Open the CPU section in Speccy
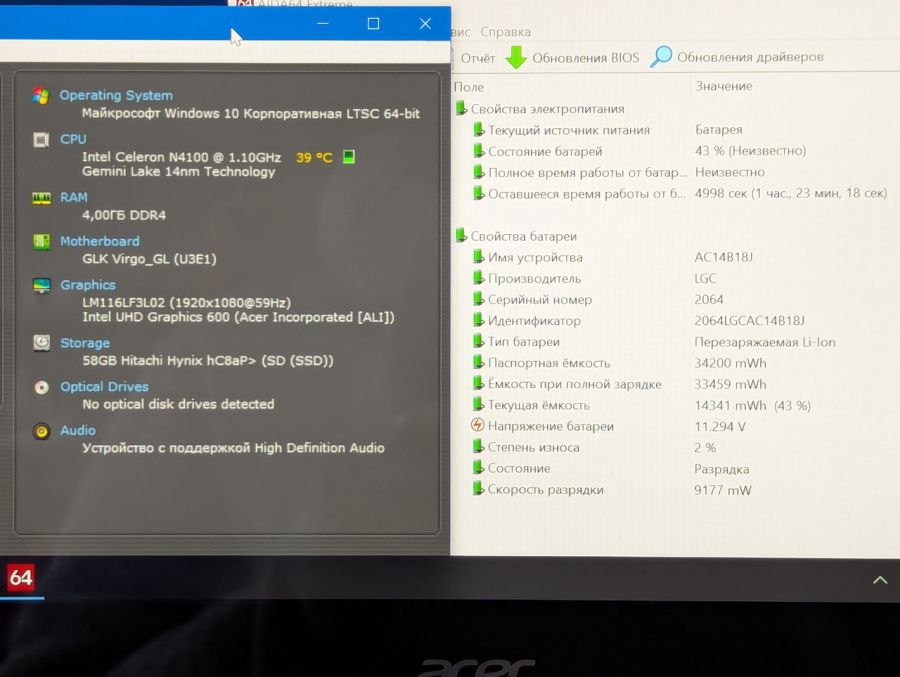This screenshot has height=677, width=900. (73, 139)
